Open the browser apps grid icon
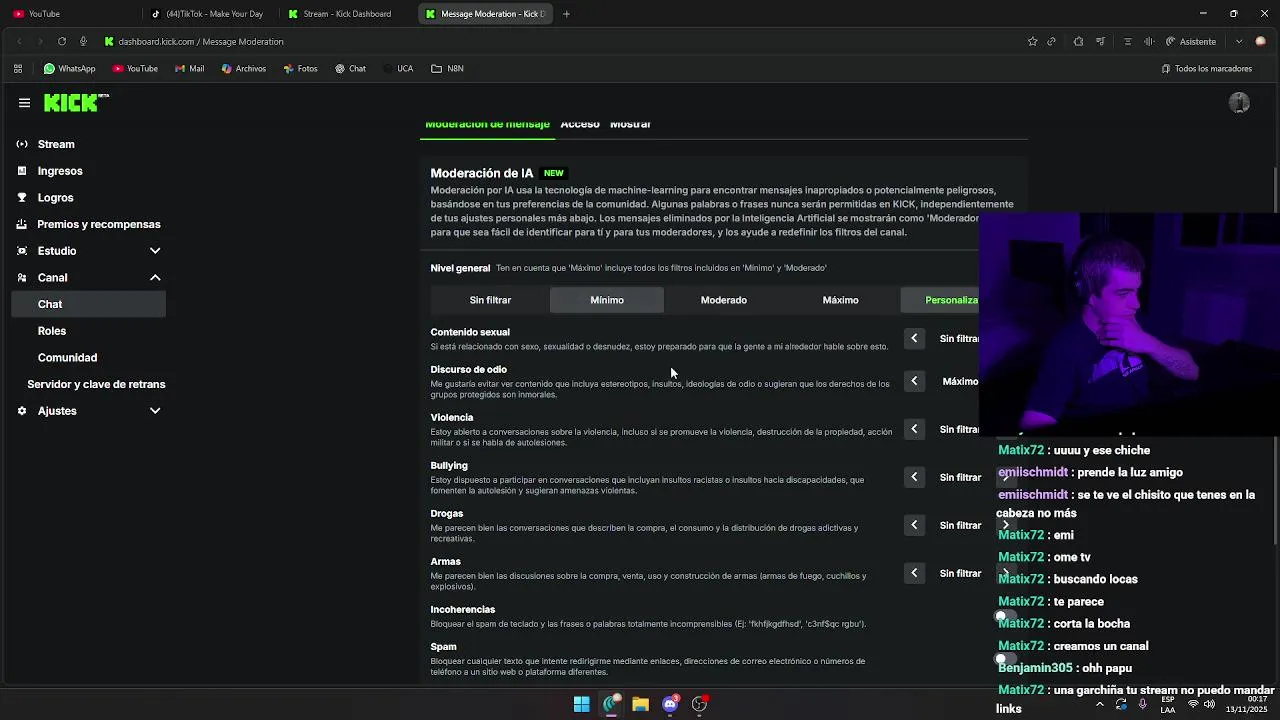 (x=18, y=69)
